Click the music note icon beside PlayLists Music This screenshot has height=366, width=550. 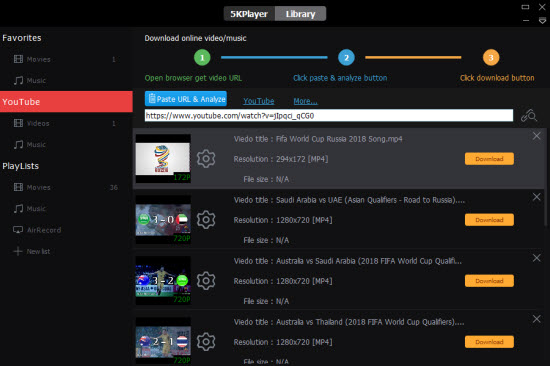tap(18, 208)
